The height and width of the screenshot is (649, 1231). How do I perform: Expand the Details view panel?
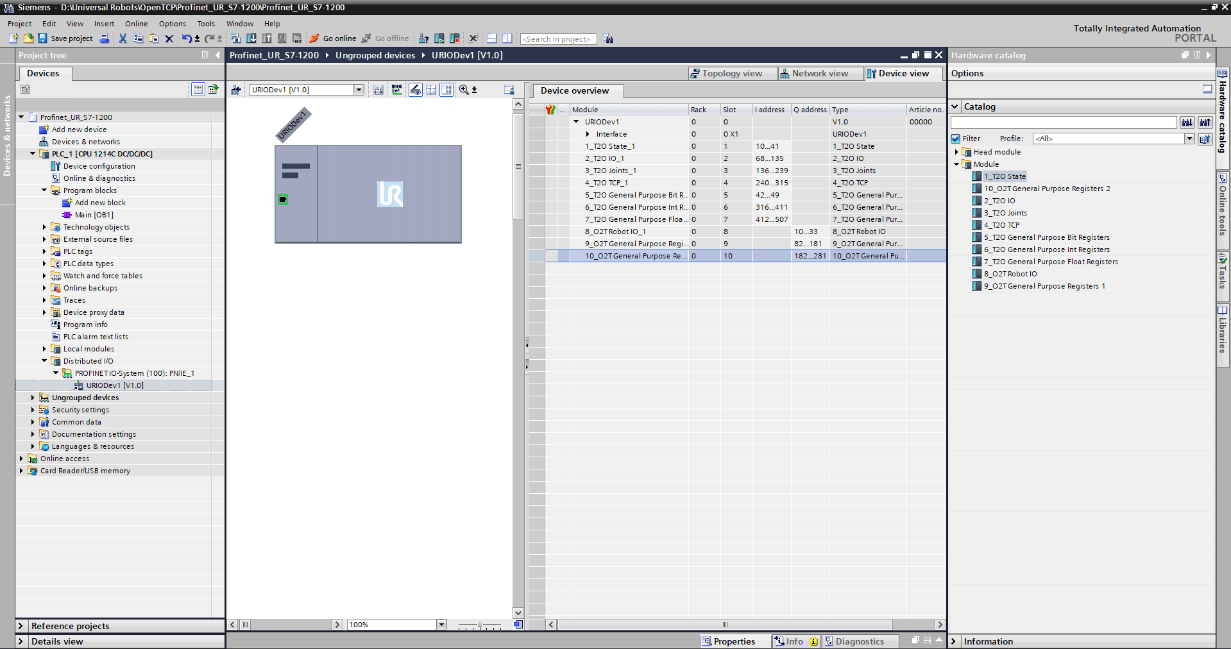22,641
